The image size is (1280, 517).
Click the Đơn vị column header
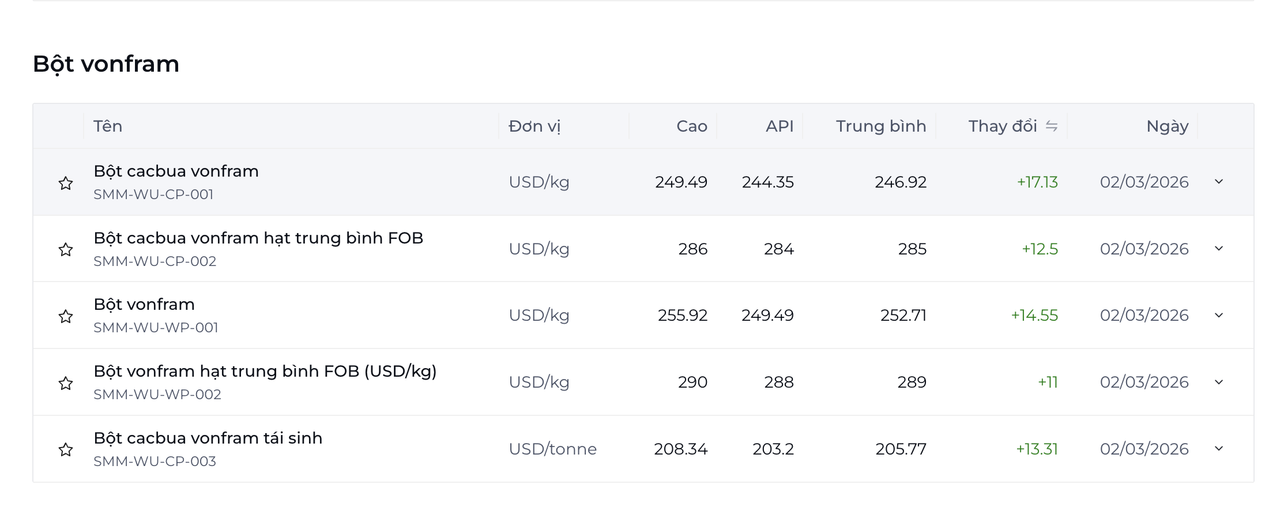coord(535,126)
